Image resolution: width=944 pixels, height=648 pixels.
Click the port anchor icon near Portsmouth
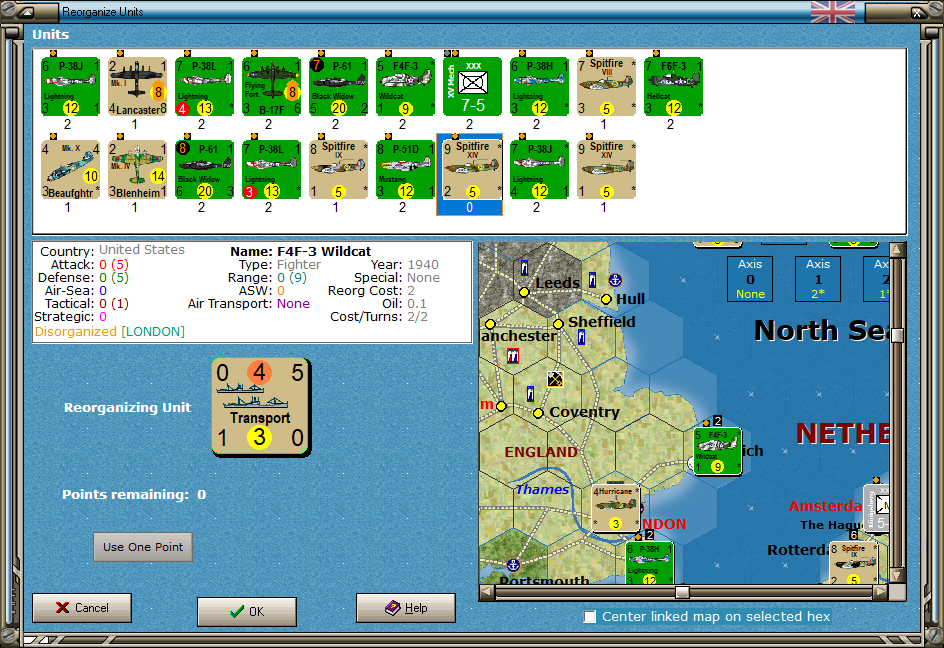pos(513,565)
